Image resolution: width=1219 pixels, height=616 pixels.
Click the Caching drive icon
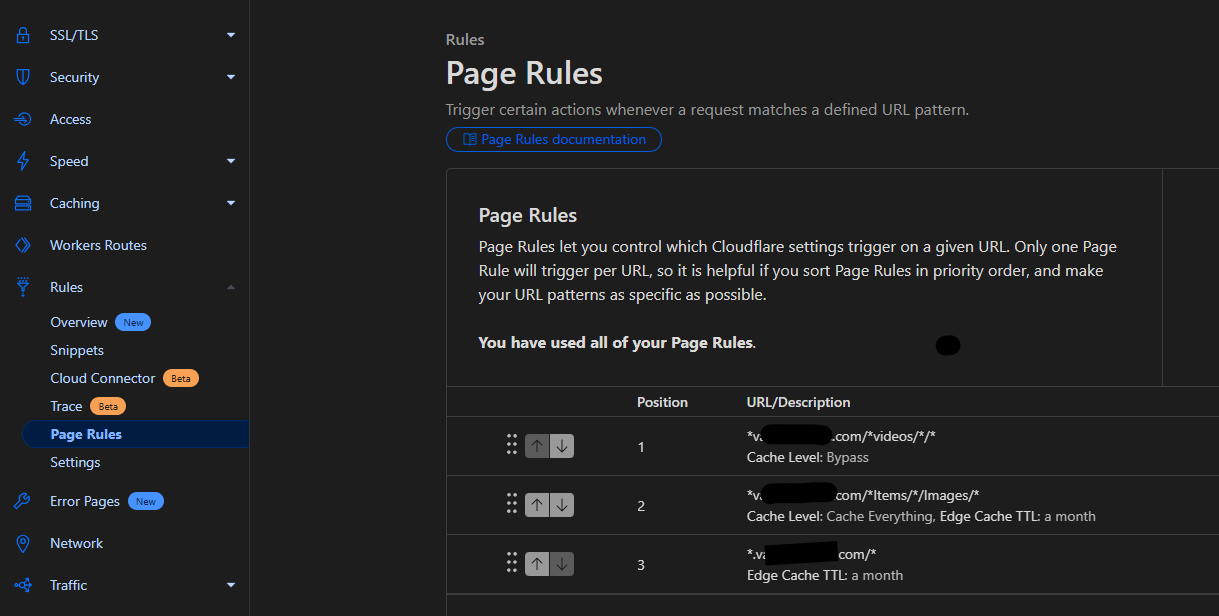pos(23,203)
